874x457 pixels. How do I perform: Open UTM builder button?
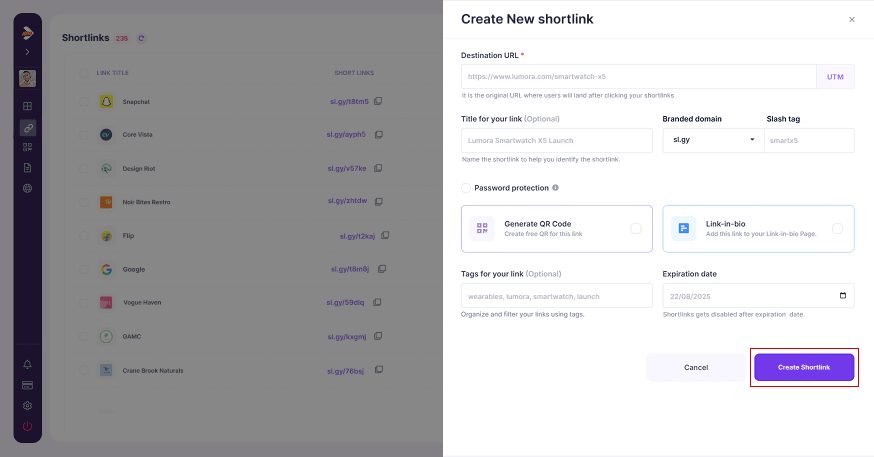(835, 77)
